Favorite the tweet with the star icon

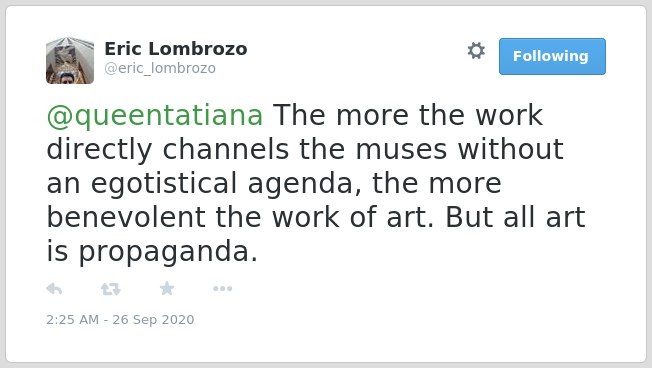167,288
